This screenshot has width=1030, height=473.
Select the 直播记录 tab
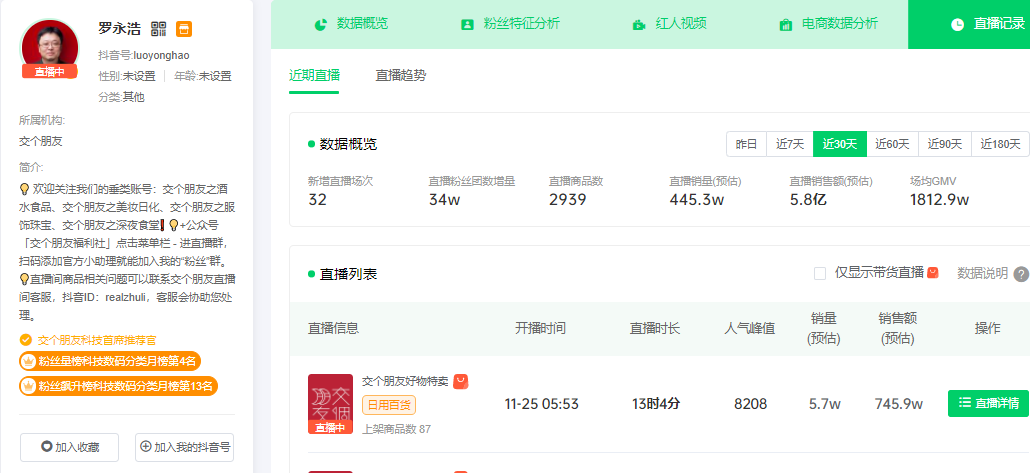pyautogui.click(x=969, y=24)
